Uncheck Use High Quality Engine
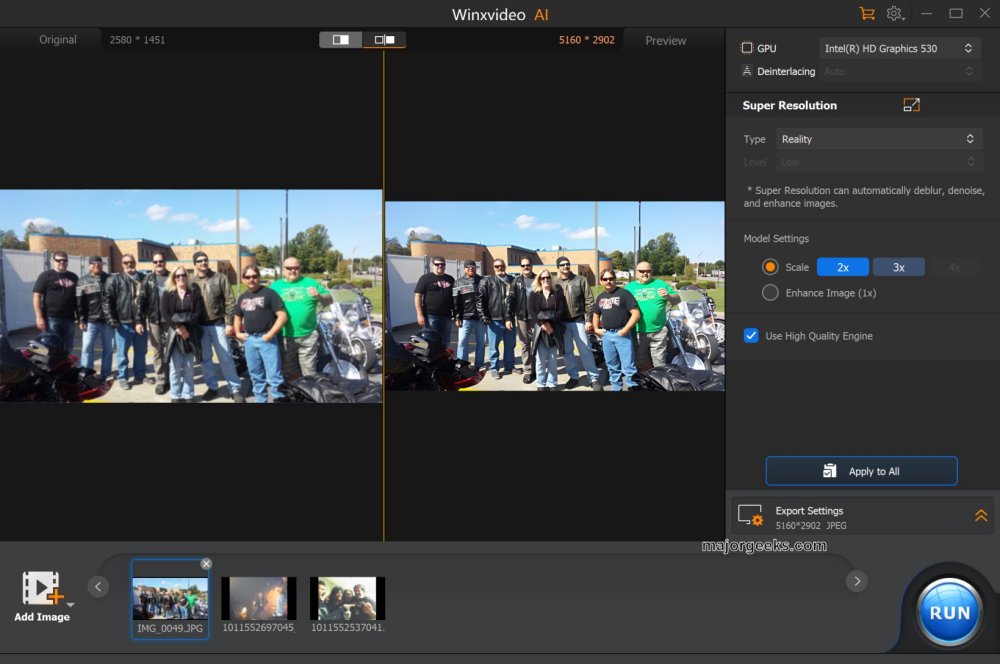This screenshot has width=1000, height=664. click(x=751, y=336)
